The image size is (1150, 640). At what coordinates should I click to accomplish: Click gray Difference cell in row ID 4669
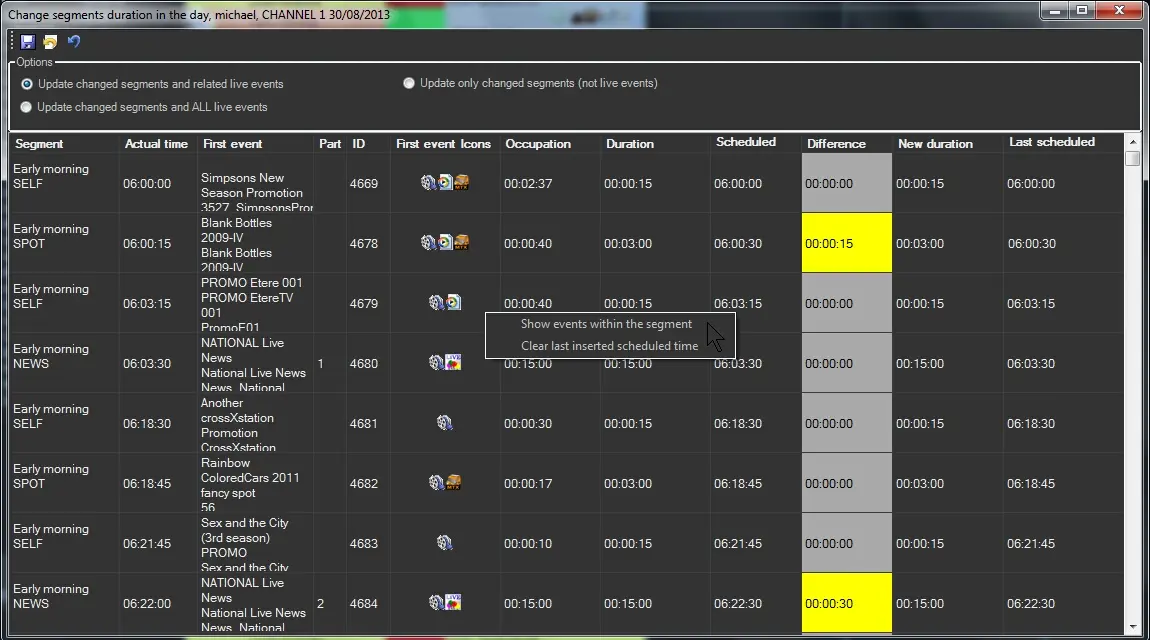coord(846,183)
